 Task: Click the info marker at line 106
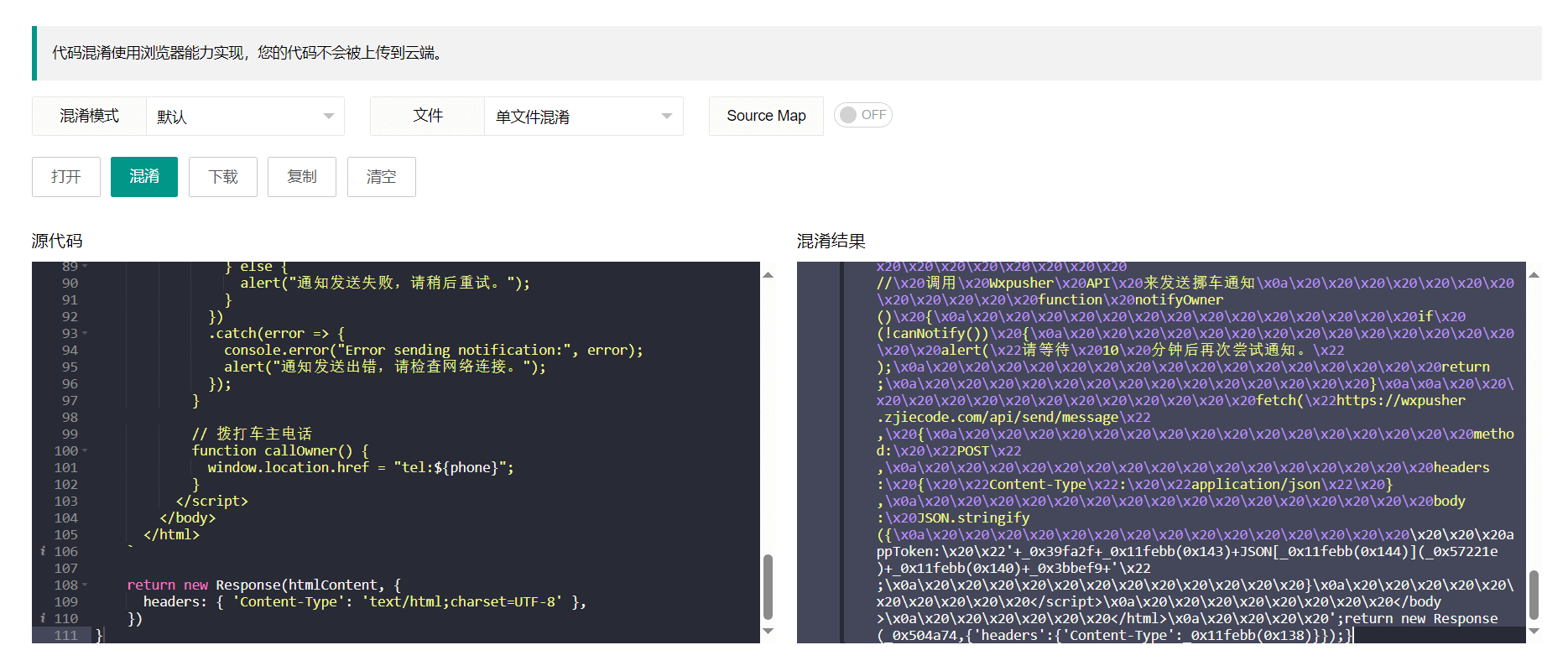pyautogui.click(x=43, y=551)
